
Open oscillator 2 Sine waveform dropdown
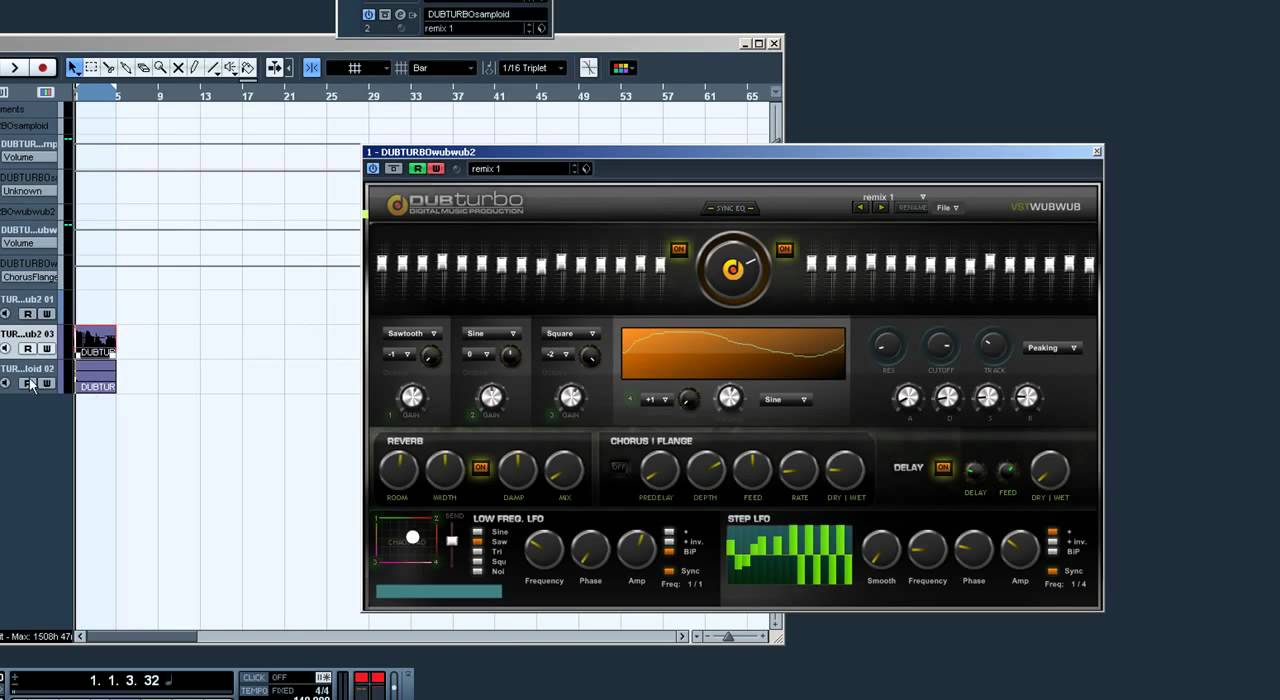pos(491,333)
